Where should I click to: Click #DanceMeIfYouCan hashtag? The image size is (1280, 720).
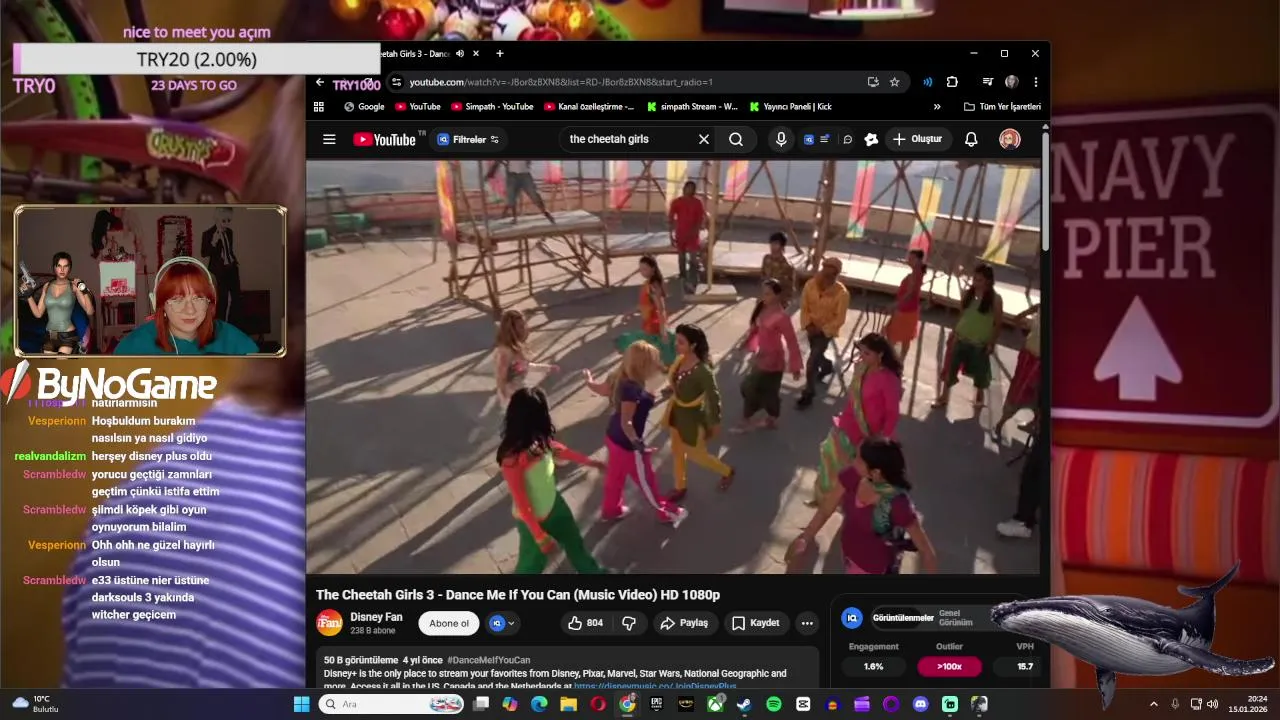tap(489, 660)
